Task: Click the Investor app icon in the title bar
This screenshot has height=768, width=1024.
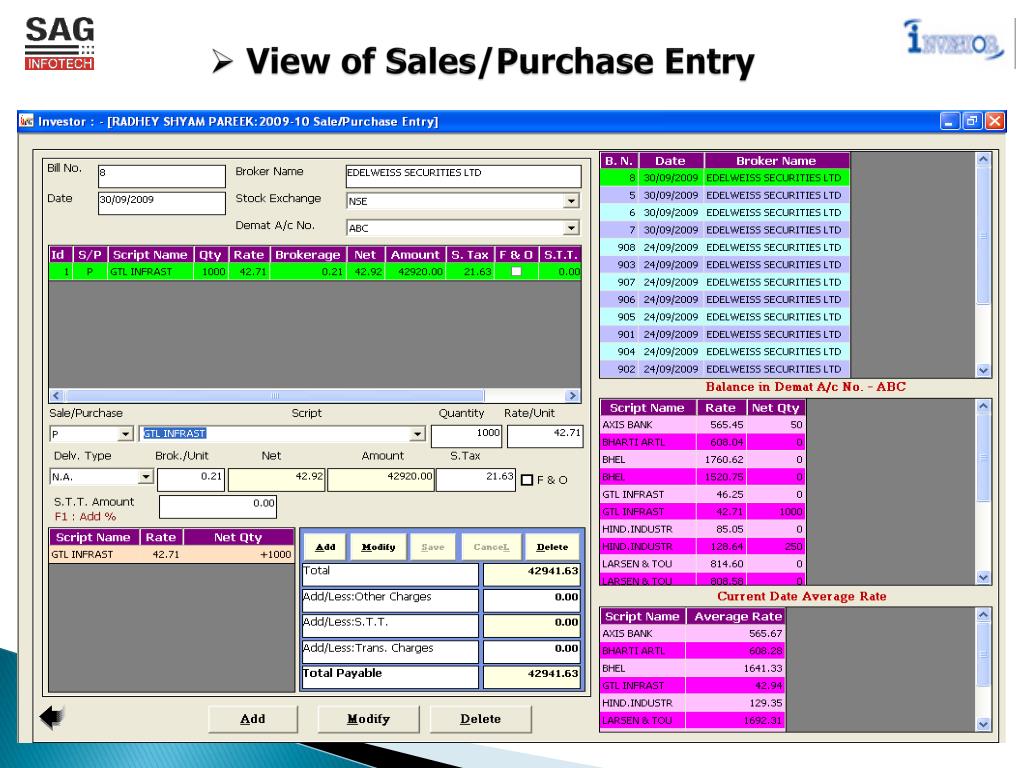Action: tap(26, 121)
